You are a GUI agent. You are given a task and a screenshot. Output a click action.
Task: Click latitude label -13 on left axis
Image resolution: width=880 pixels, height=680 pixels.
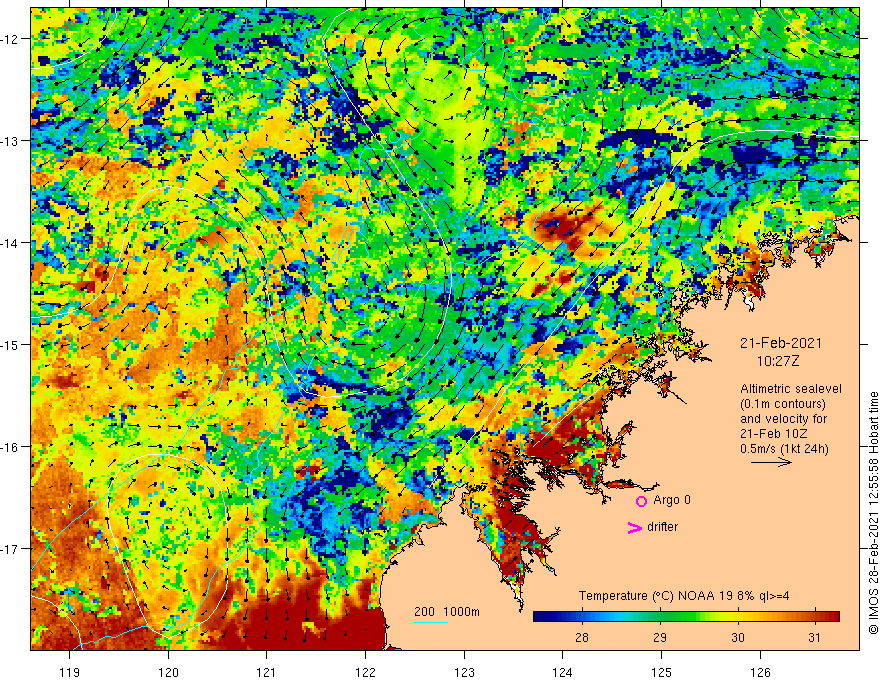11,141
